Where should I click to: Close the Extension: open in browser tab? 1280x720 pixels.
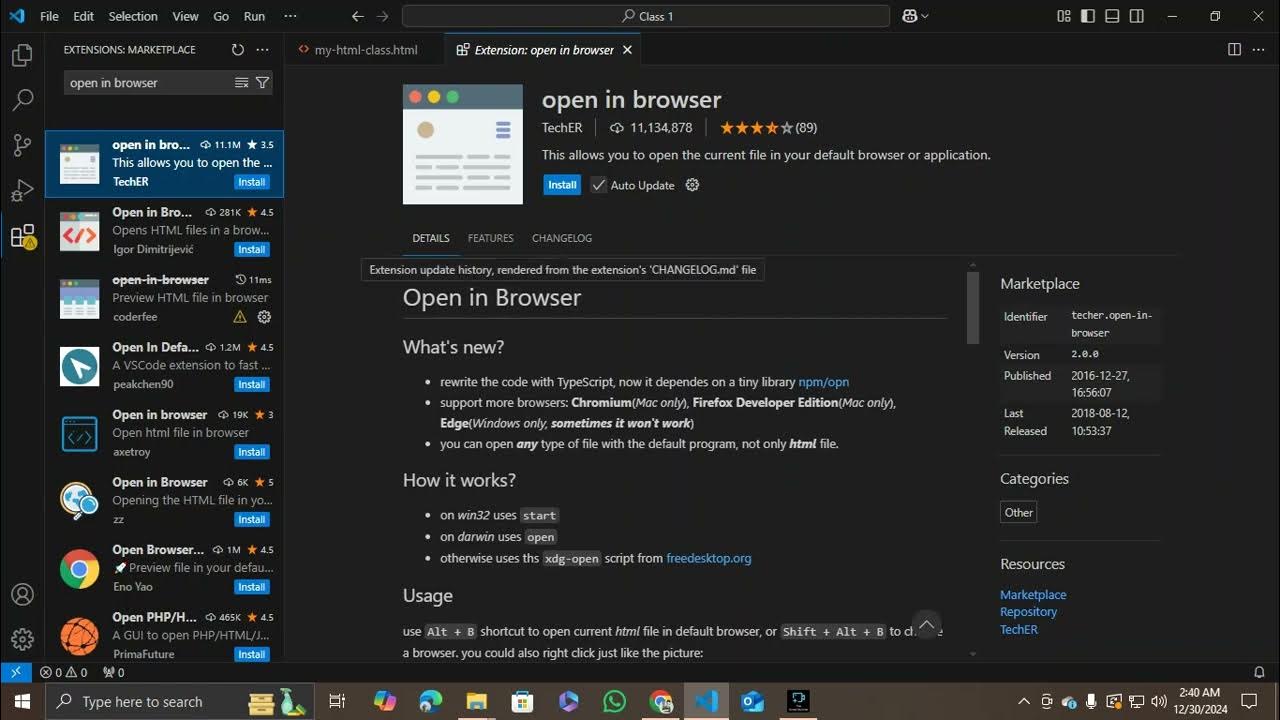[627, 49]
